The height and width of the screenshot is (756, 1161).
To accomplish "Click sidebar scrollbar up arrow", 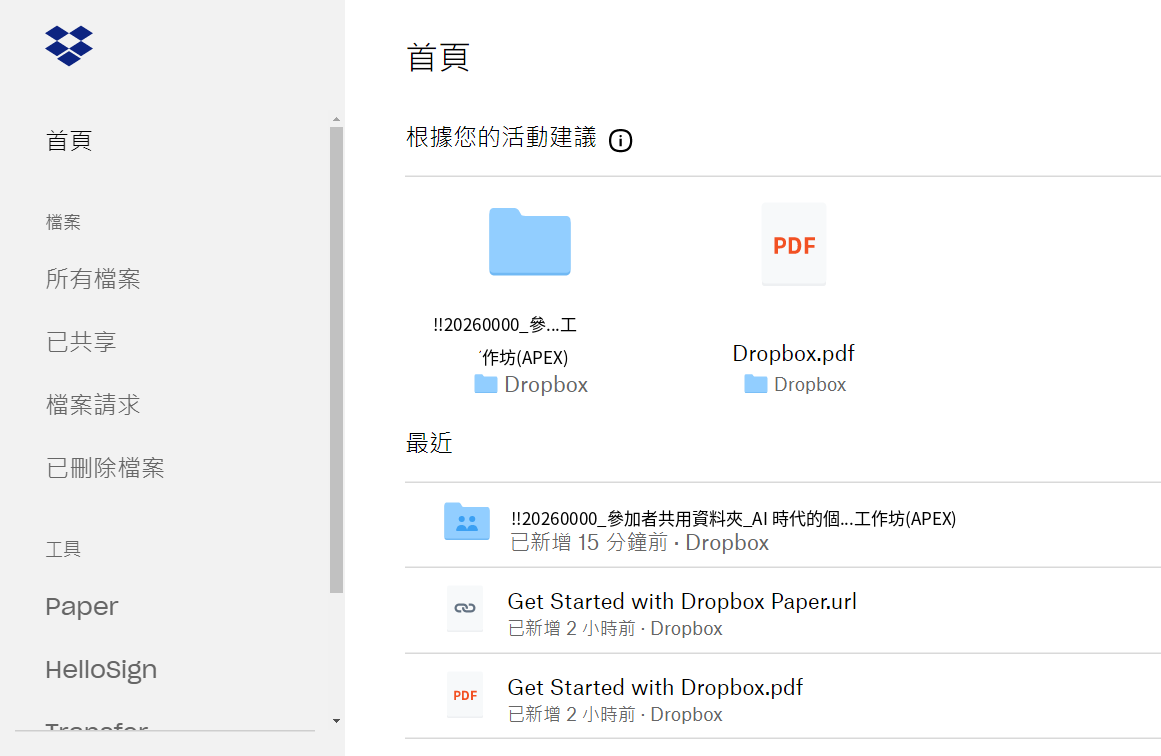I will (336, 119).
